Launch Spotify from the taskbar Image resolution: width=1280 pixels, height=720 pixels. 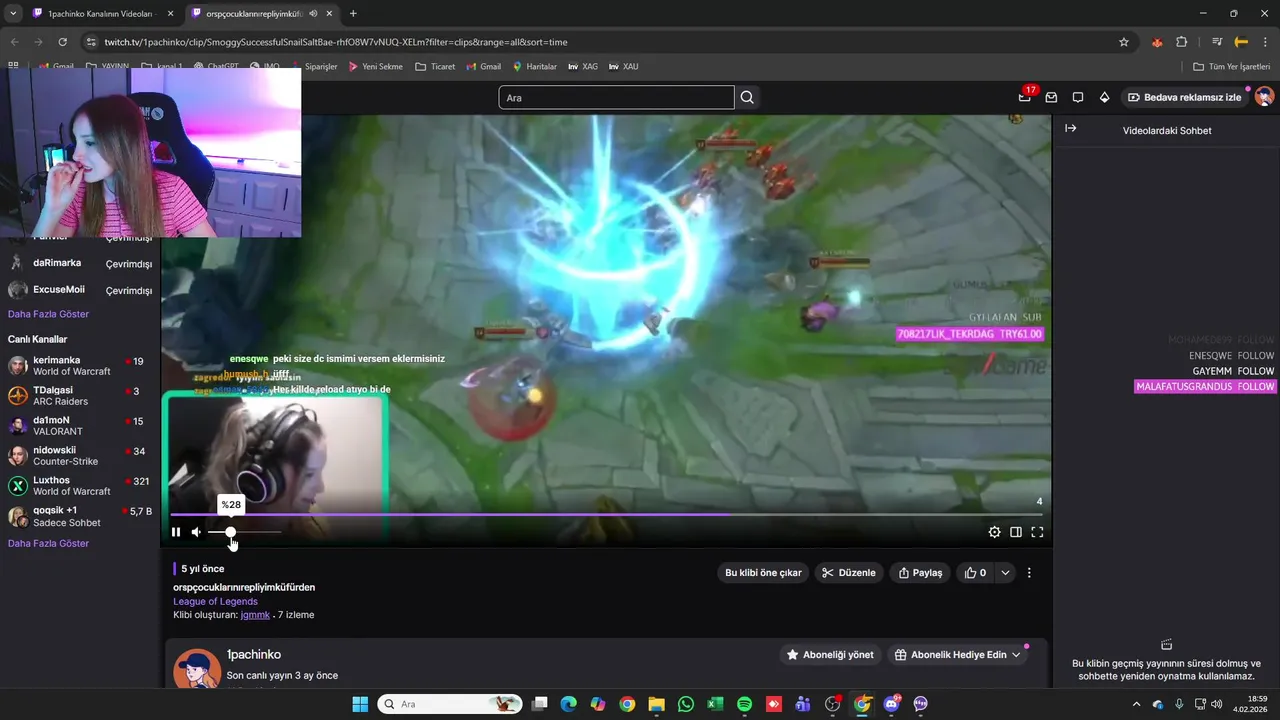744,704
